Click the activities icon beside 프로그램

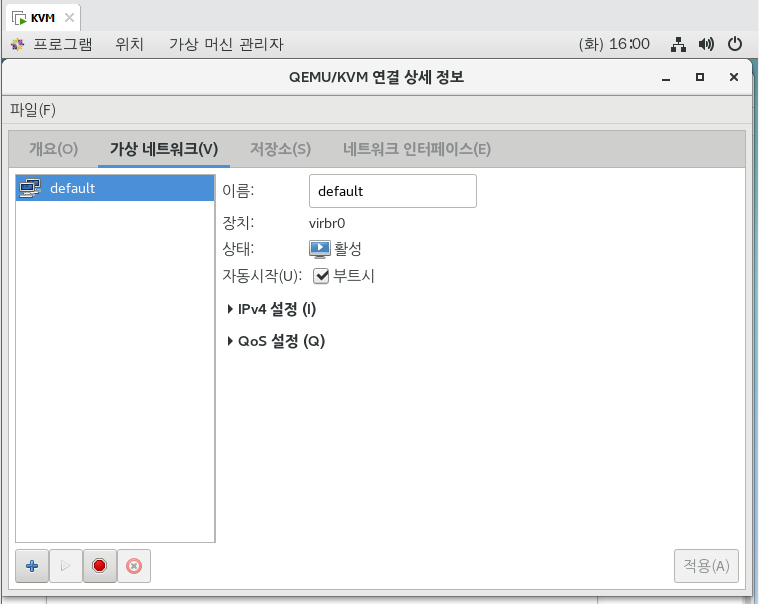pos(18,45)
